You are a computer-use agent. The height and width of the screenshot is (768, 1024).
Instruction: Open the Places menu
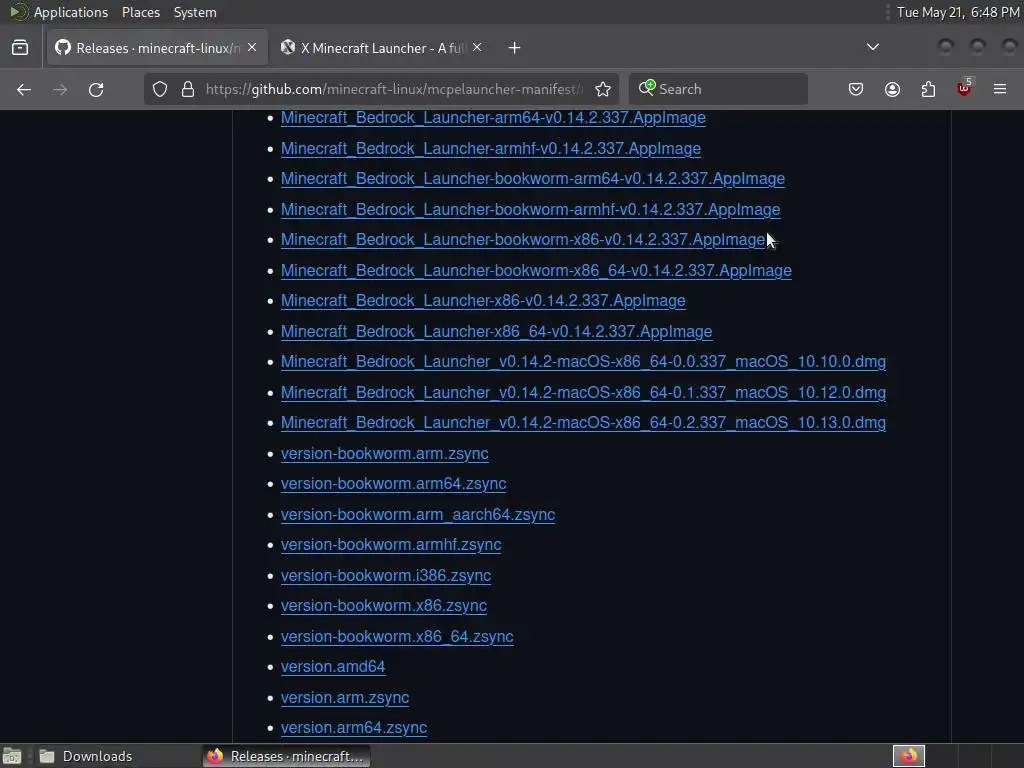pos(140,12)
